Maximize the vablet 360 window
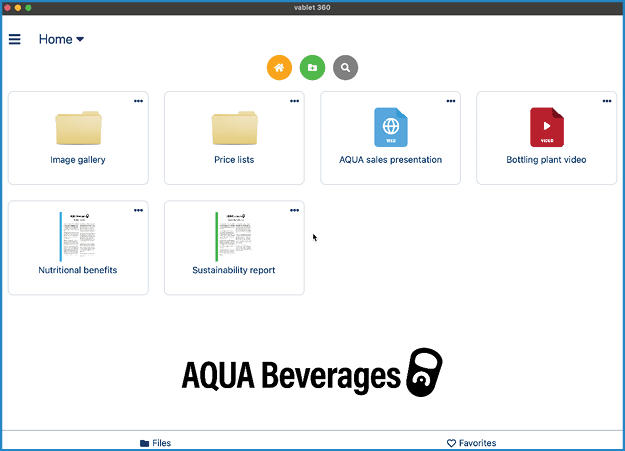The height and width of the screenshot is (451, 625). pos(28,8)
